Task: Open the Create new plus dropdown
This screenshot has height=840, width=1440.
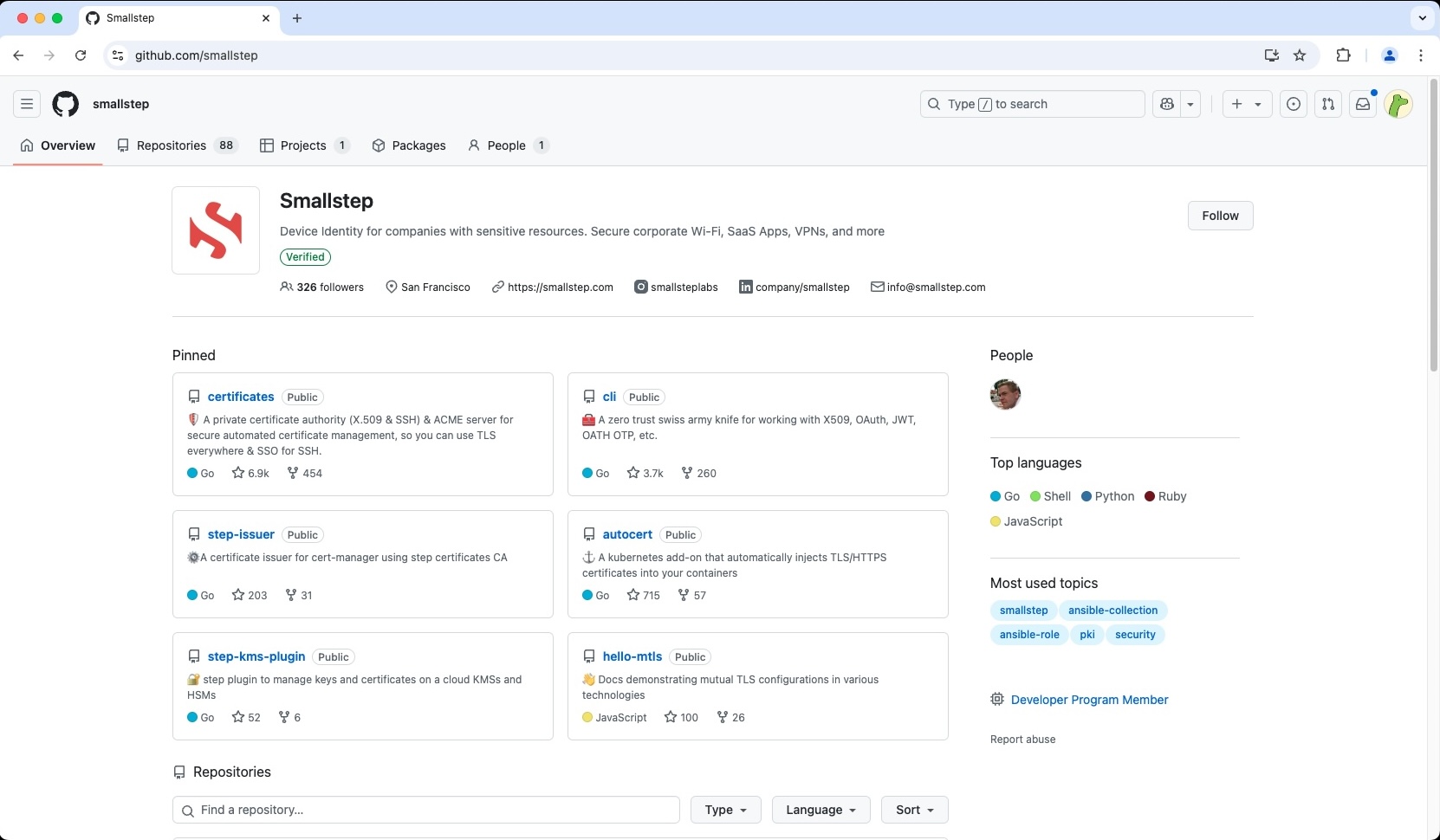Action: click(1247, 104)
